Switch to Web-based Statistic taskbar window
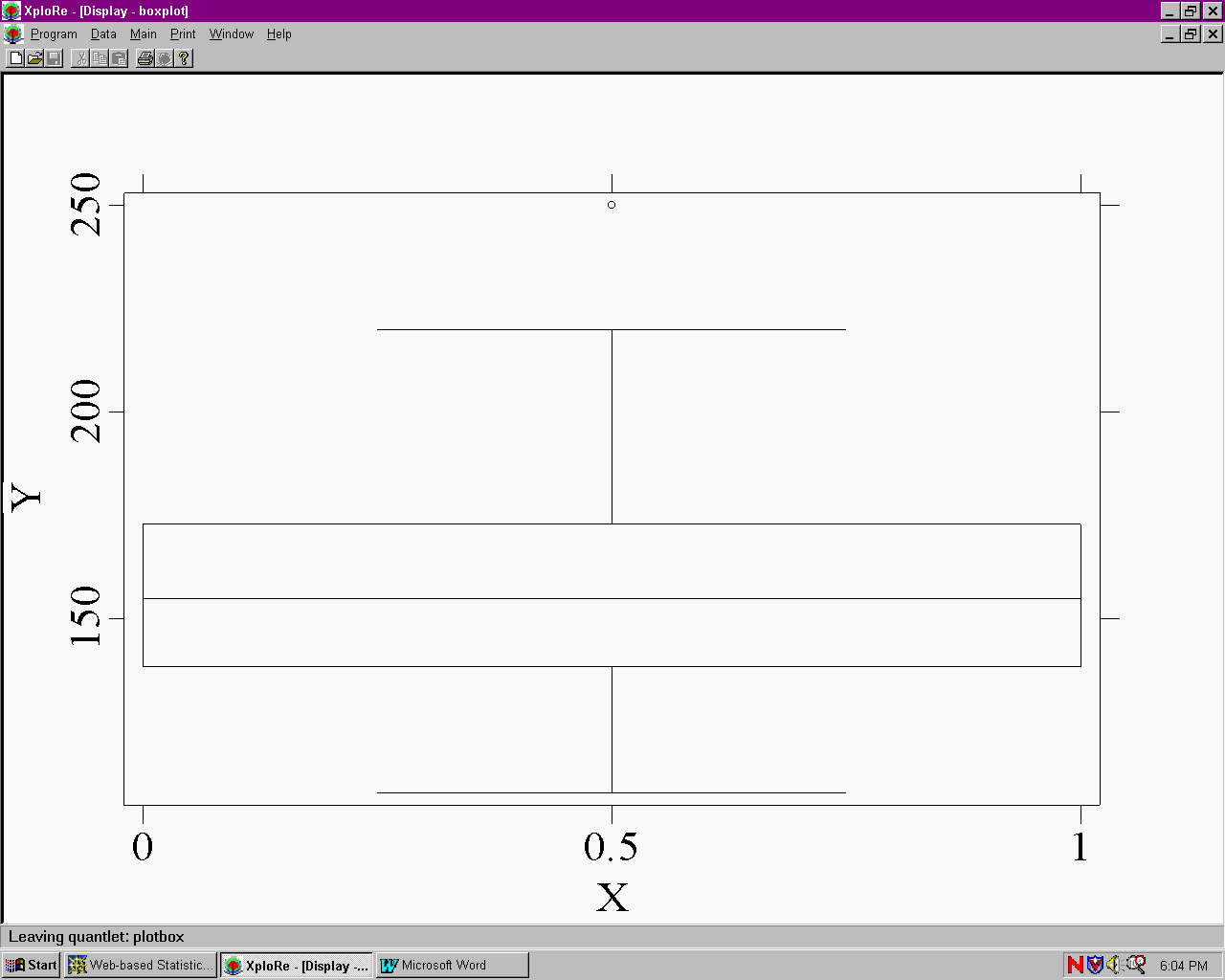The width and height of the screenshot is (1225, 980). 141,965
